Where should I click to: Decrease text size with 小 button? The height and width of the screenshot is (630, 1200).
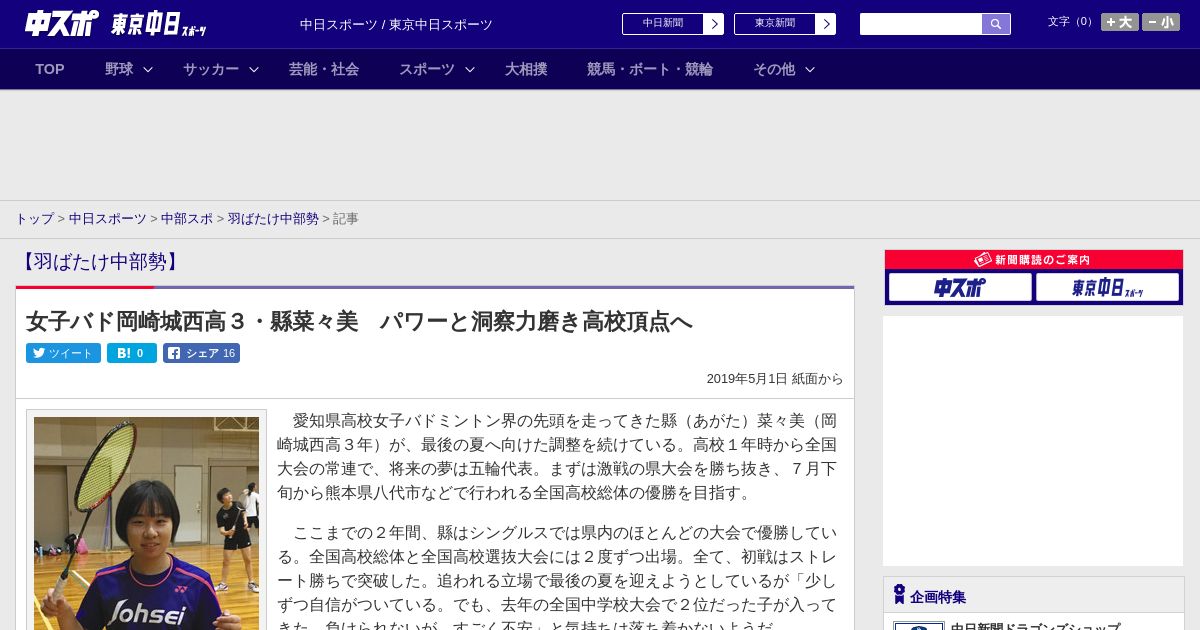coord(1160,22)
